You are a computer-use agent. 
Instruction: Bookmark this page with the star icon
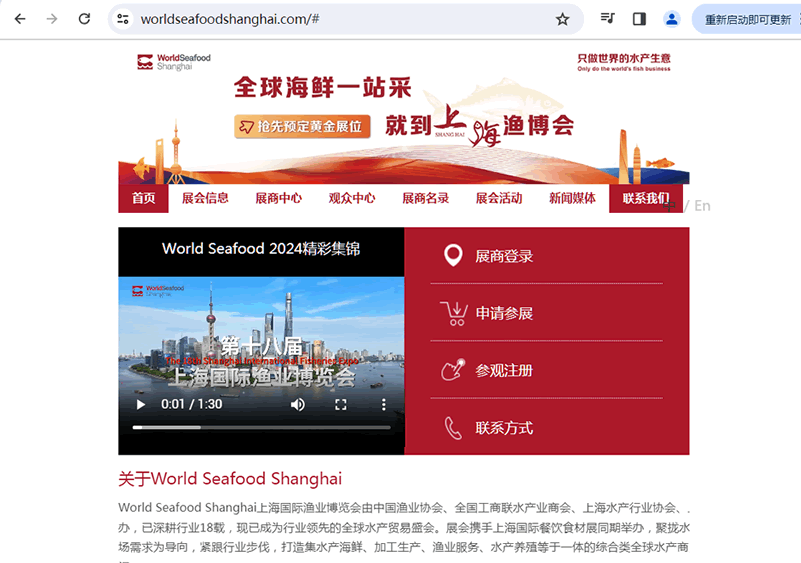coord(562,19)
